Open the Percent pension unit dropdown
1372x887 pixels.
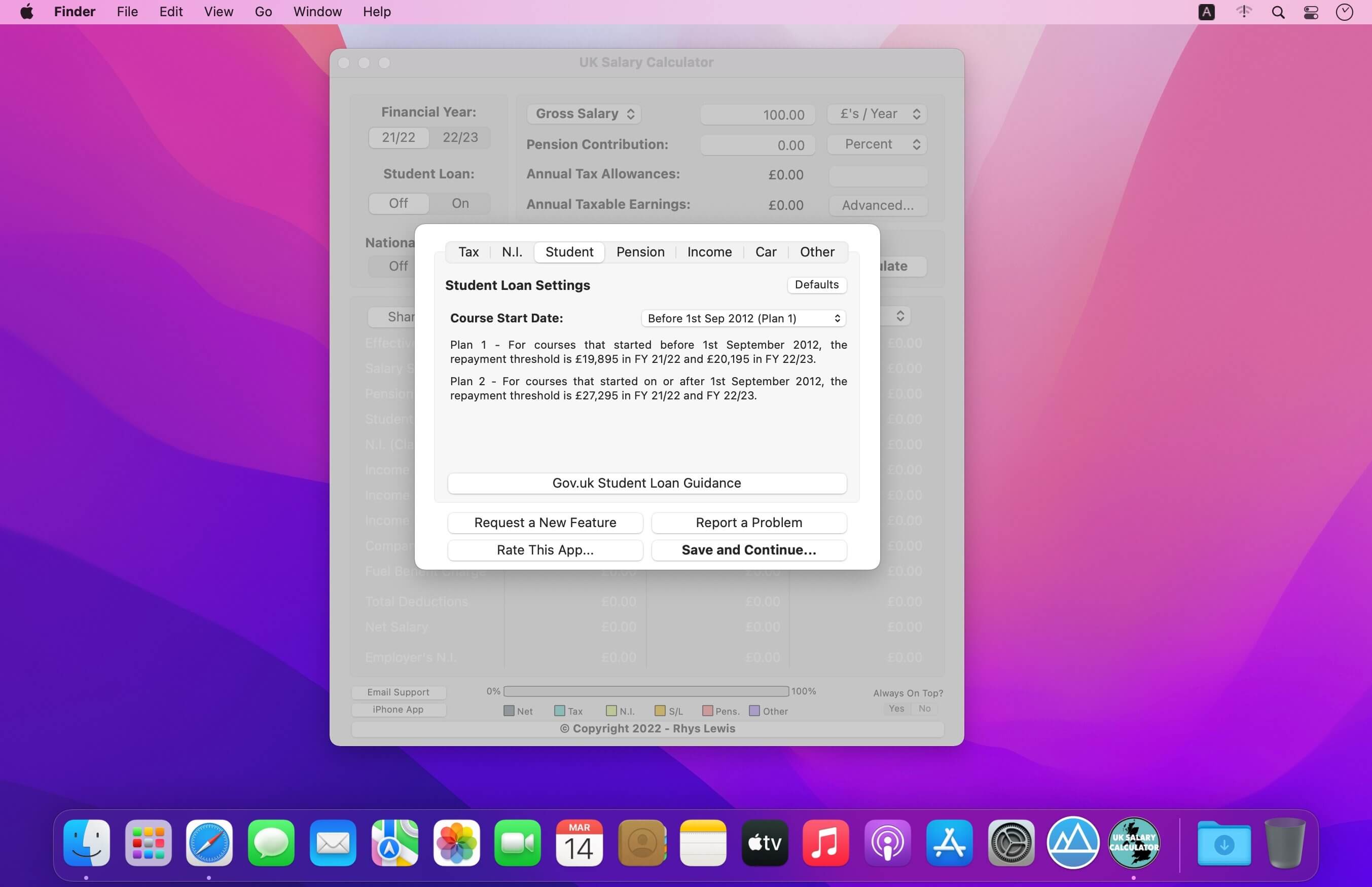877,144
